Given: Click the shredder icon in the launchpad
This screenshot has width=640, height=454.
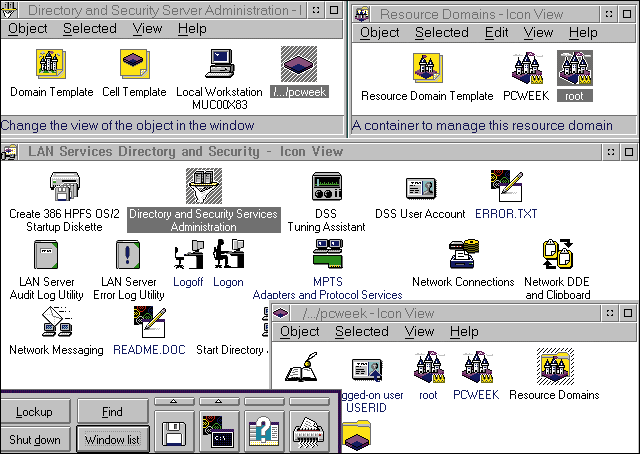Looking at the screenshot, I should (x=309, y=433).
